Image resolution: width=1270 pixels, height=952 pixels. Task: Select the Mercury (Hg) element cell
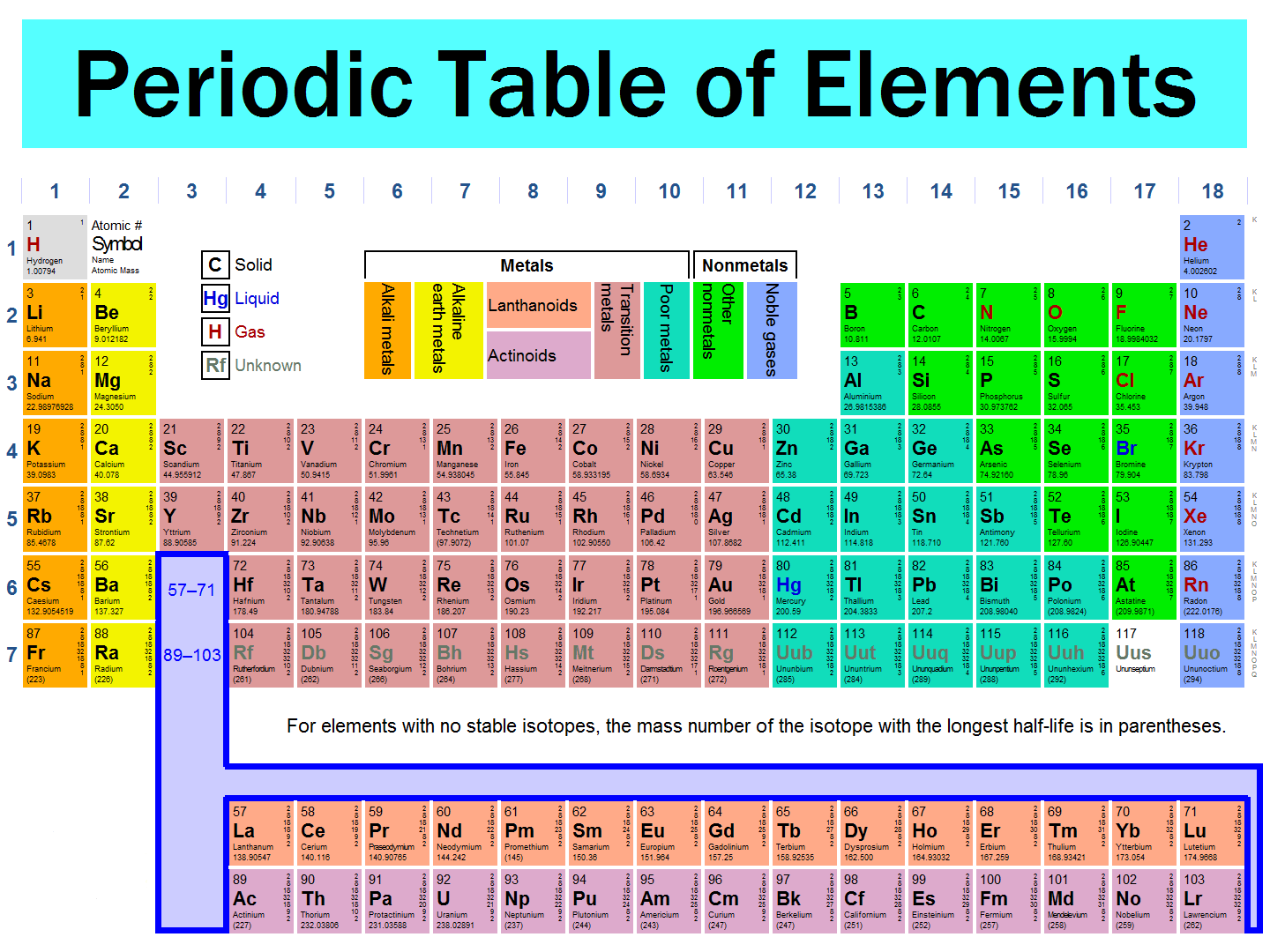pos(804,587)
